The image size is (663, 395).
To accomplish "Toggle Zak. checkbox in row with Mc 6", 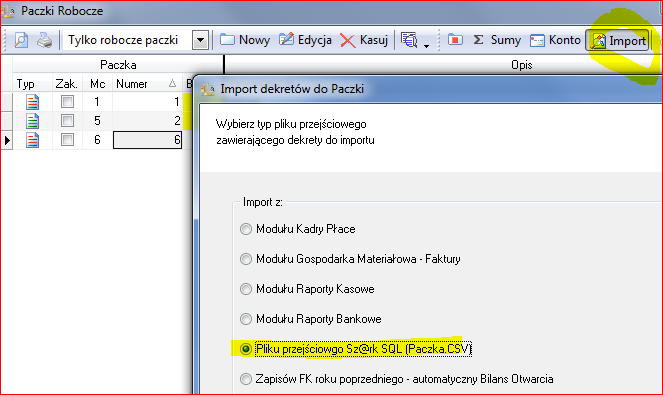I will coord(67,140).
